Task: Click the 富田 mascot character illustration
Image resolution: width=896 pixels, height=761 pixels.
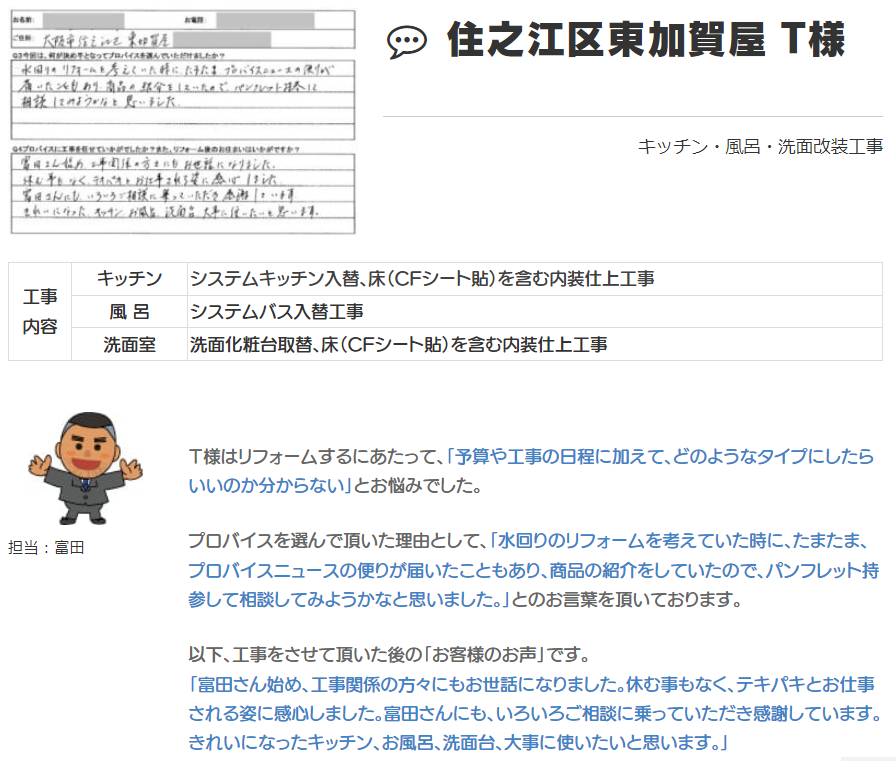Action: [x=81, y=466]
